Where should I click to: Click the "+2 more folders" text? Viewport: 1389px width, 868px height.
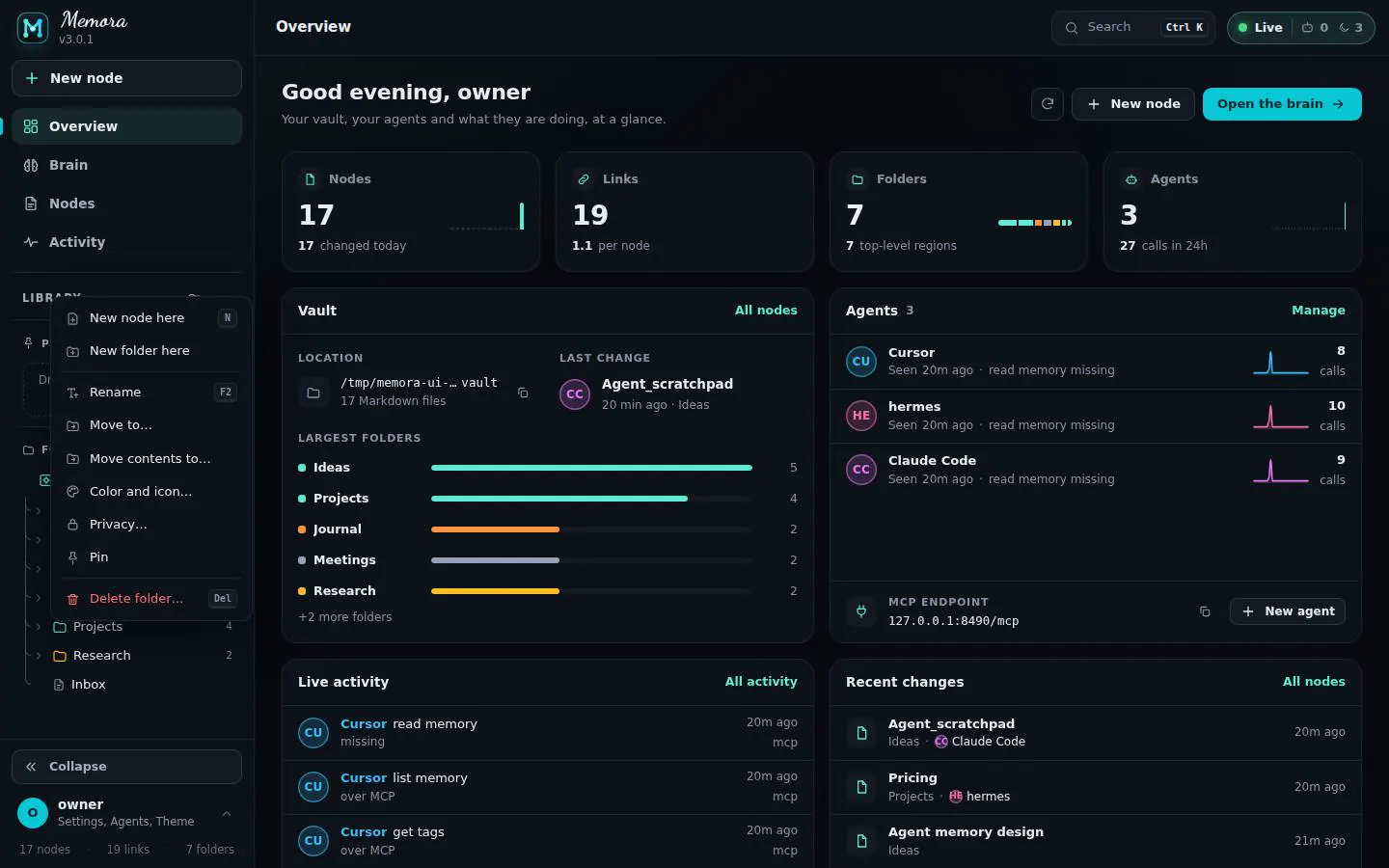[345, 617]
